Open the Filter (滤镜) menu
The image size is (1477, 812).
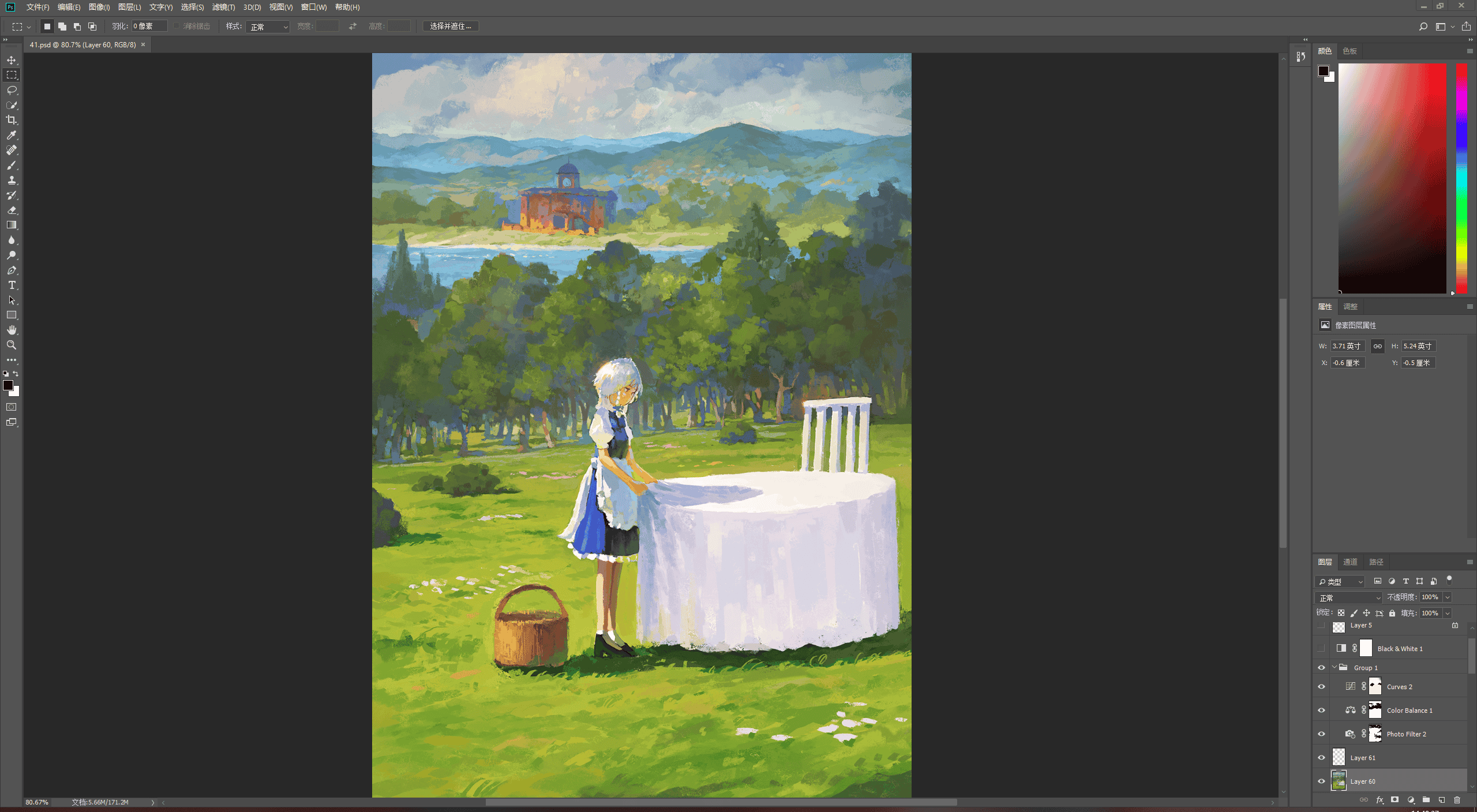[x=223, y=7]
